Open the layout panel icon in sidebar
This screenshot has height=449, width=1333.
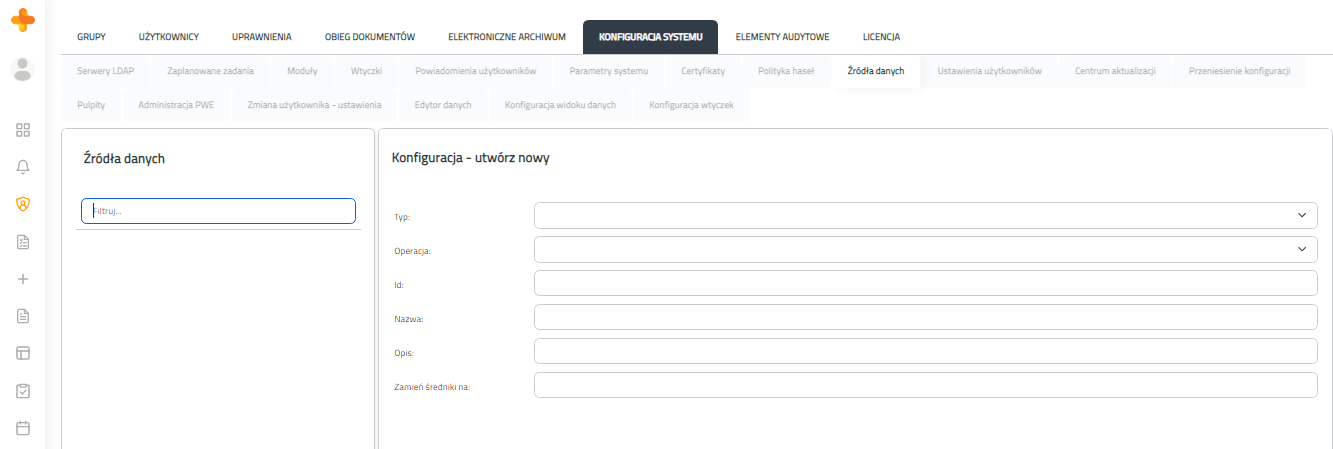pyautogui.click(x=23, y=353)
